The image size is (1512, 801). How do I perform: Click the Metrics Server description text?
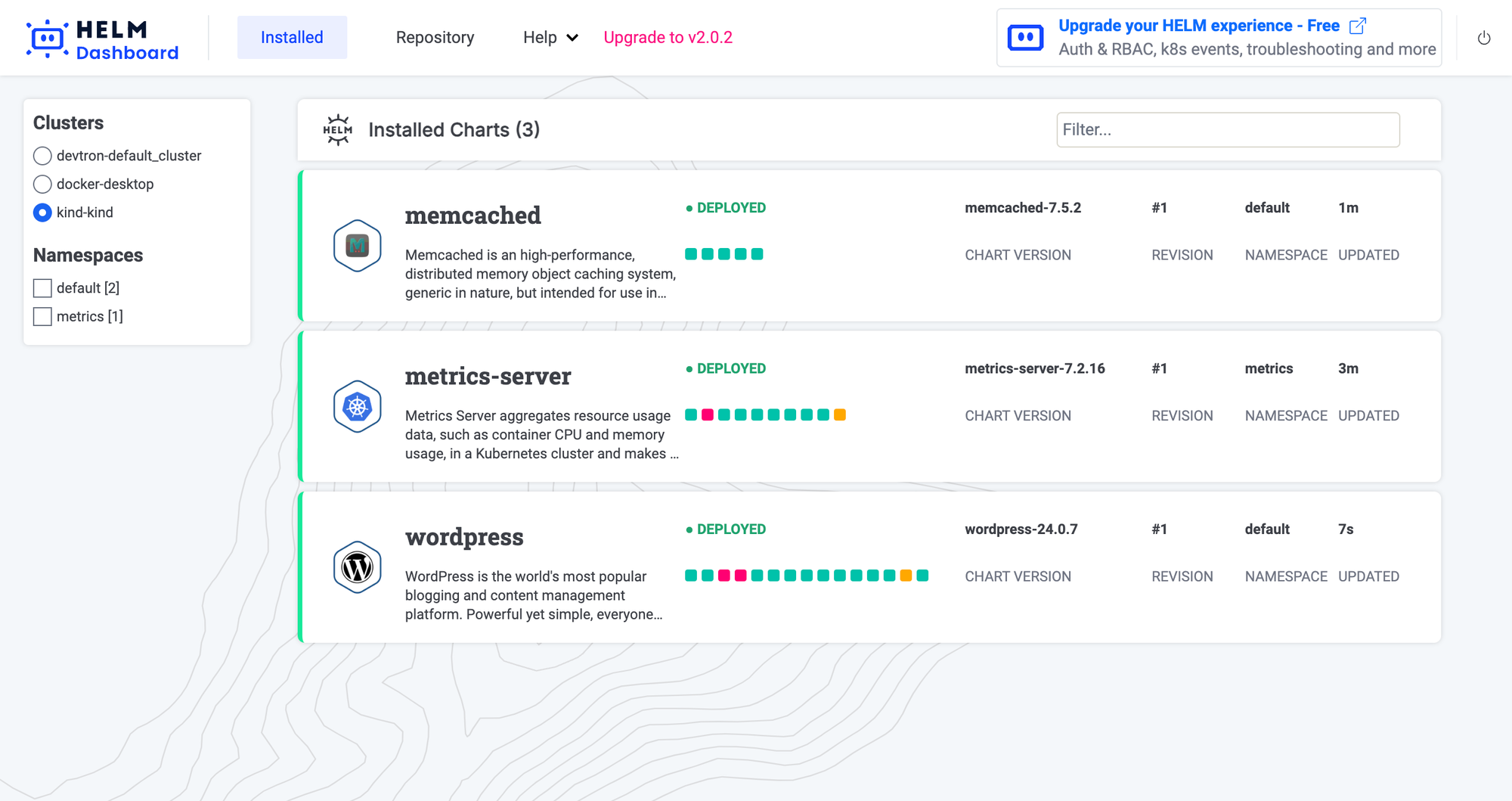tap(542, 435)
